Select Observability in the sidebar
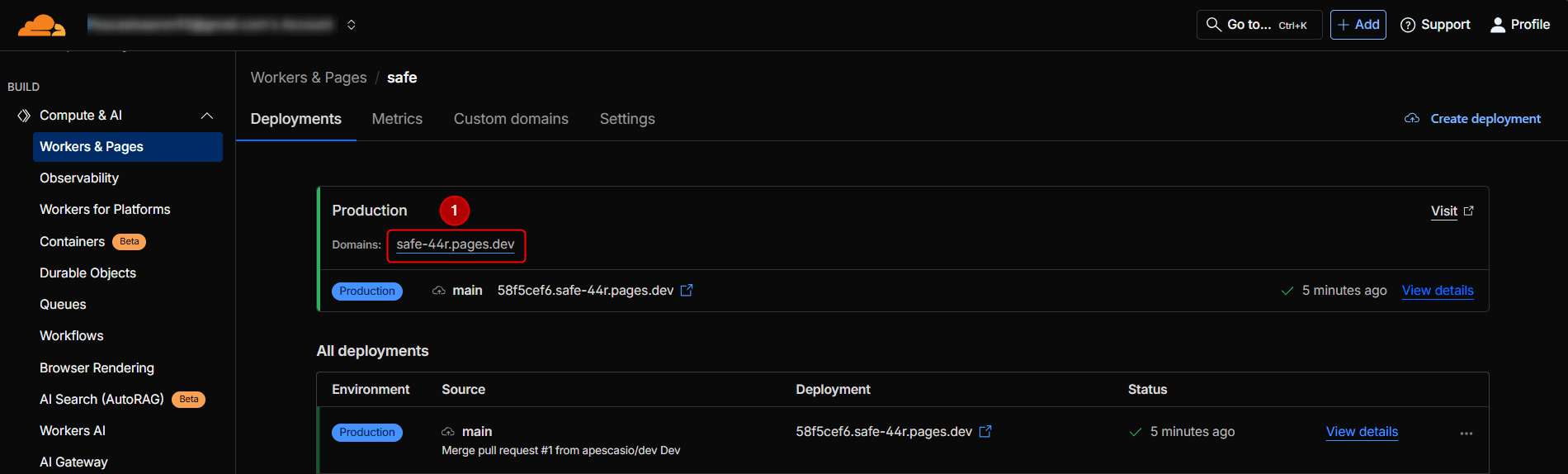This screenshot has width=1568, height=474. tap(79, 178)
